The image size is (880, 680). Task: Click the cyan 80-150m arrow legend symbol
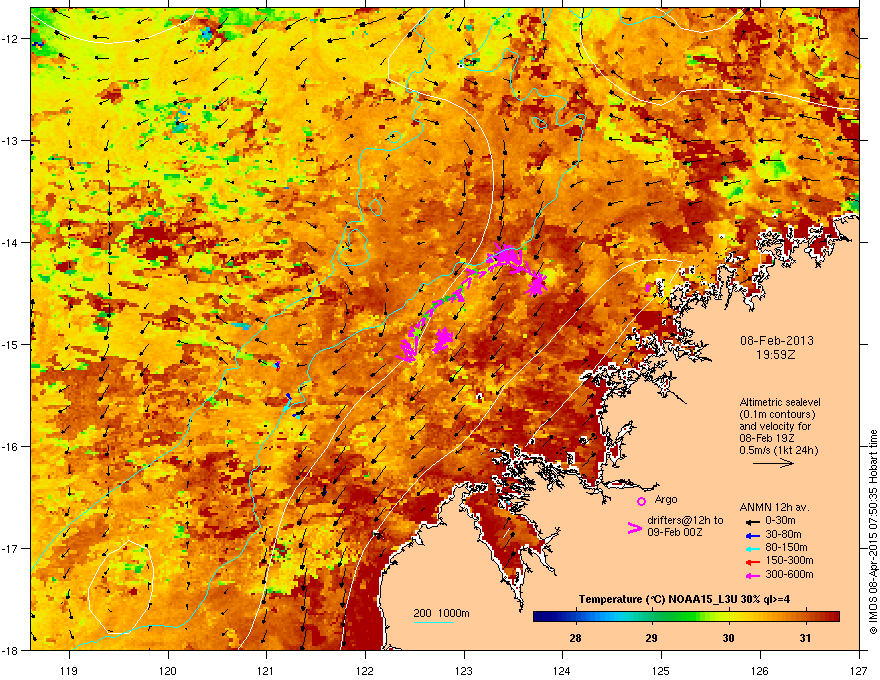753,548
